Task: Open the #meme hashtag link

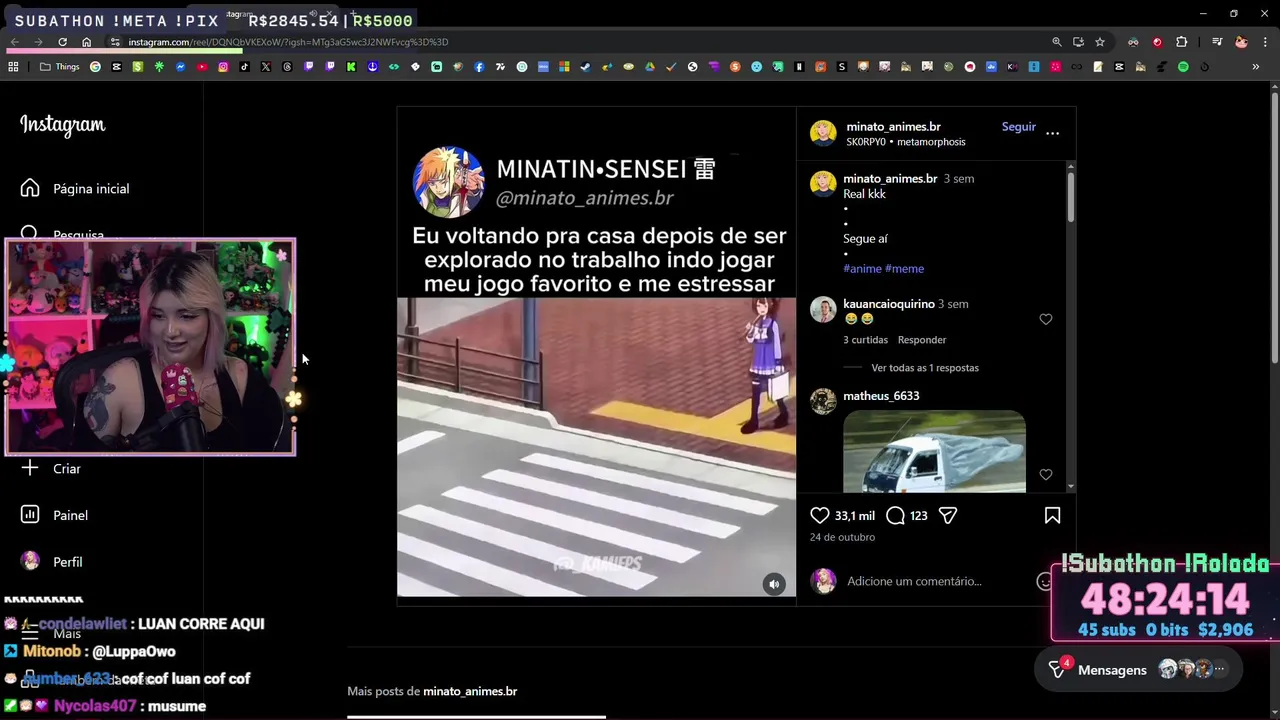Action: (x=904, y=268)
